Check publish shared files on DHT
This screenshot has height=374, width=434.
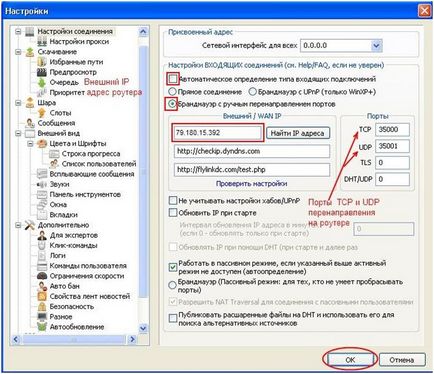coord(173,319)
